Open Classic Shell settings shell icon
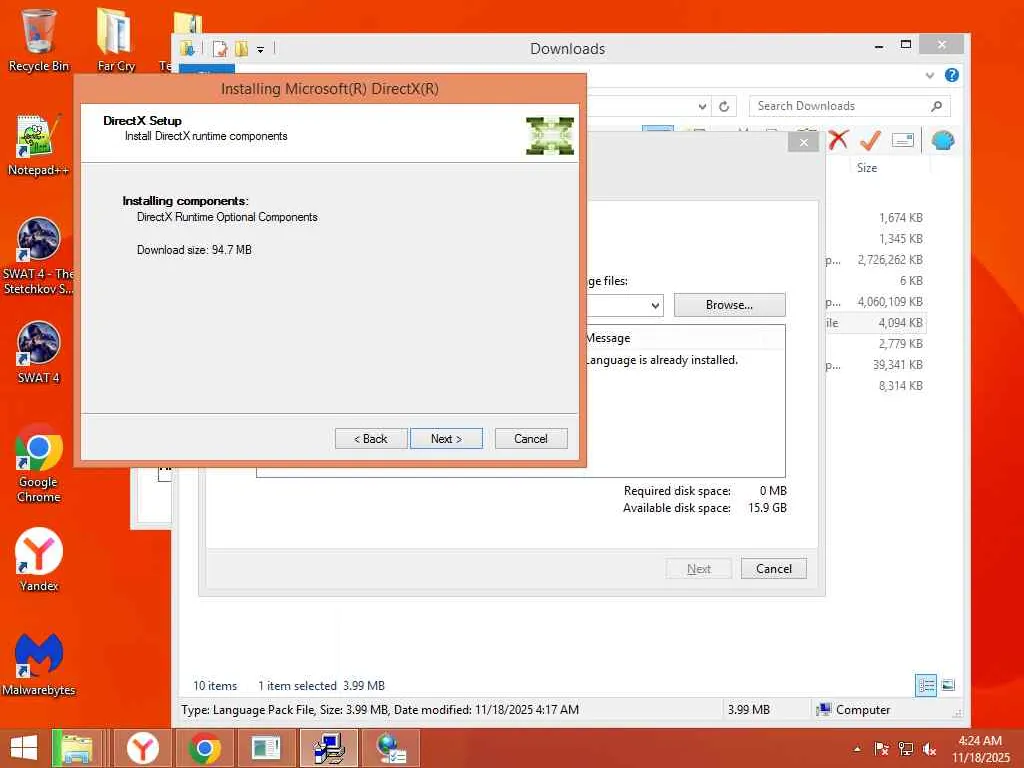The height and width of the screenshot is (768, 1024). coord(943,140)
